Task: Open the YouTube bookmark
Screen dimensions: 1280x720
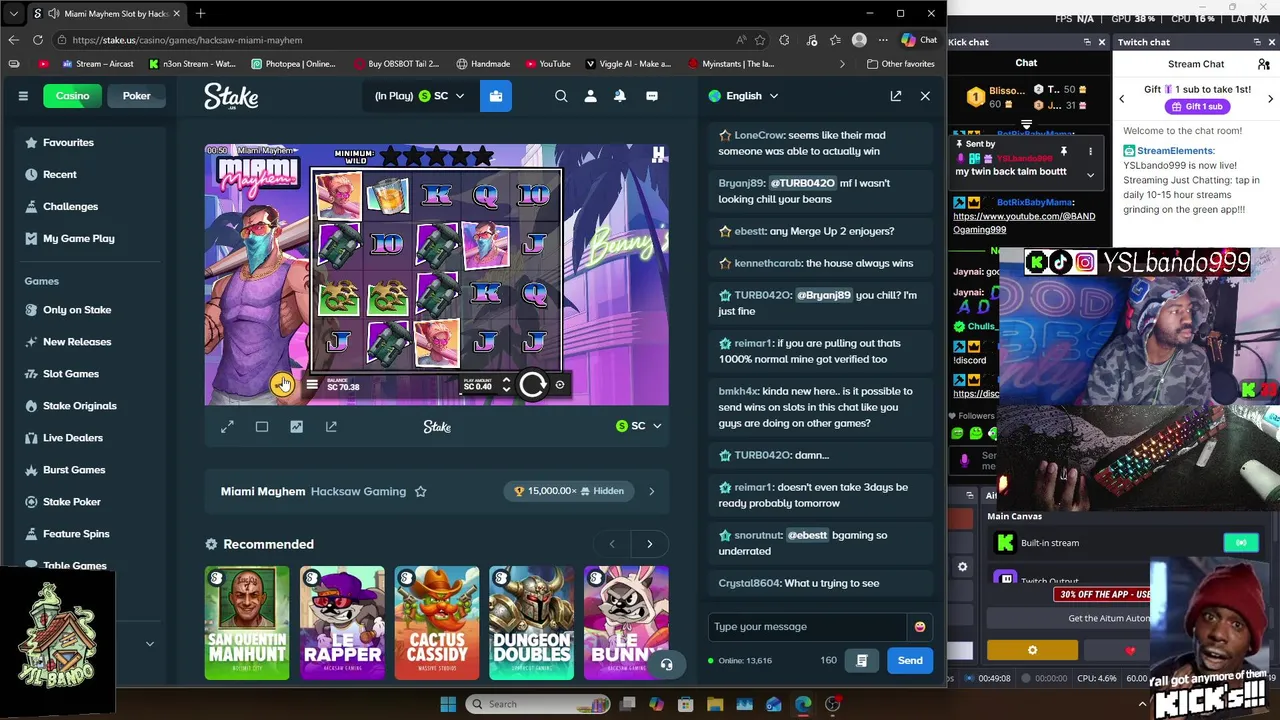Action: tap(548, 64)
